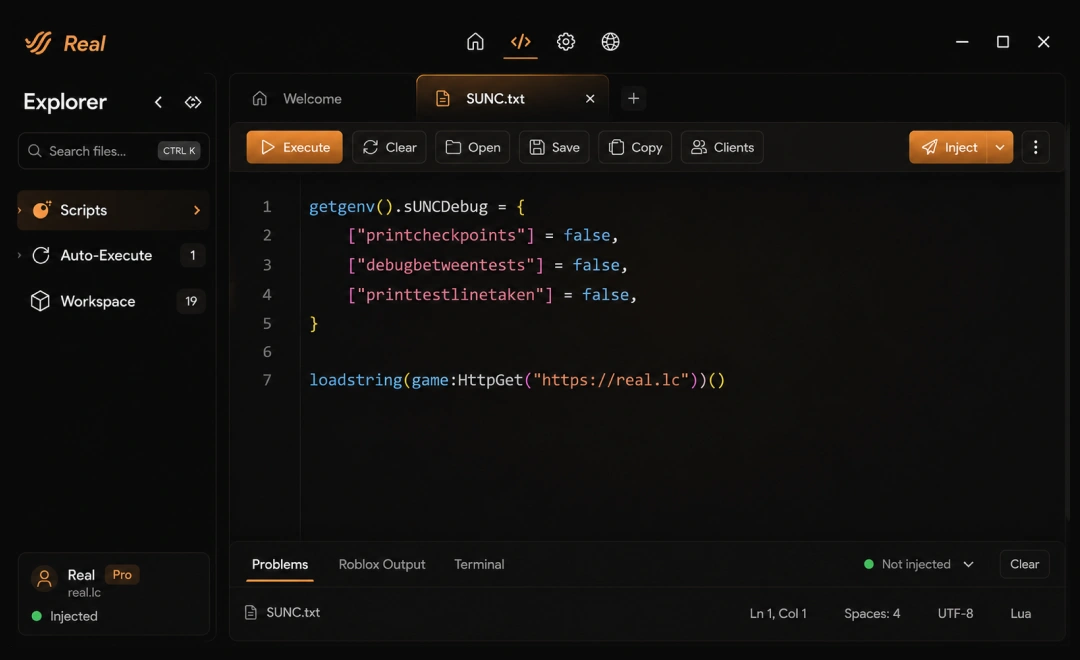The image size is (1080, 660).
Task: Clear the editor using toolbar Clear
Action: pos(389,147)
